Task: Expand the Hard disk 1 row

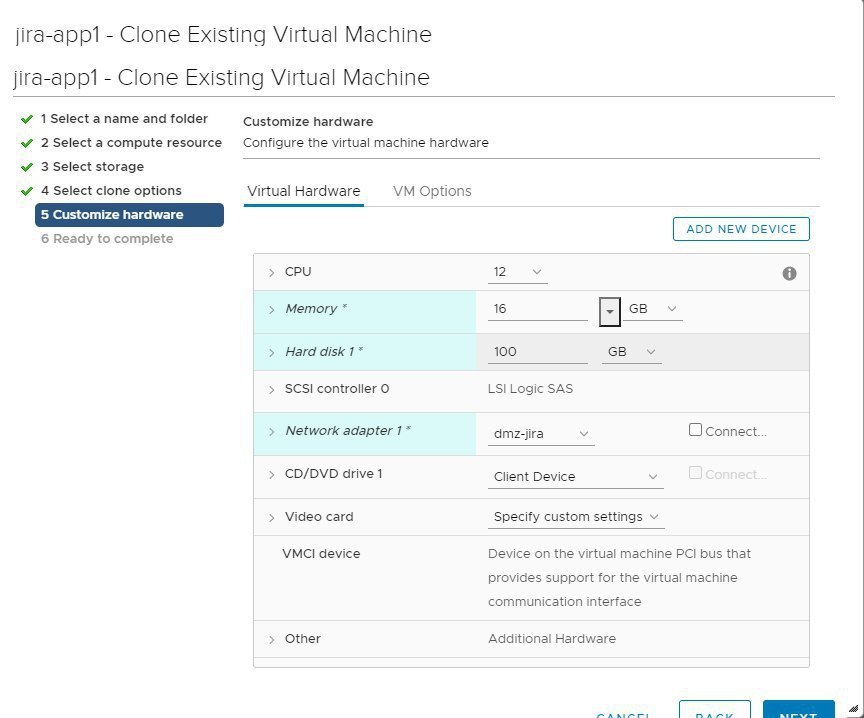Action: [x=271, y=353]
